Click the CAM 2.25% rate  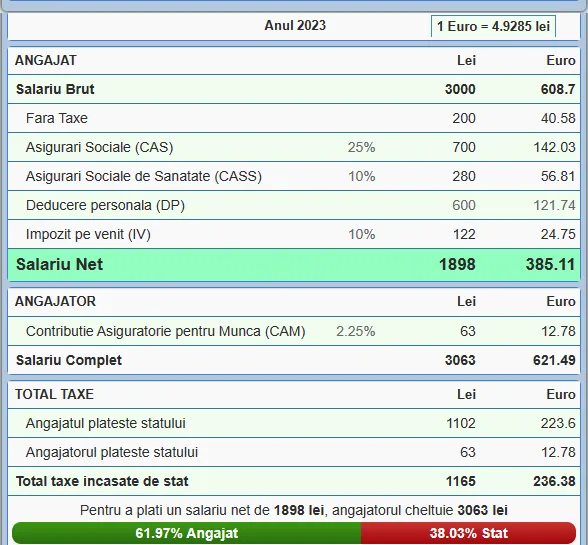tap(356, 331)
